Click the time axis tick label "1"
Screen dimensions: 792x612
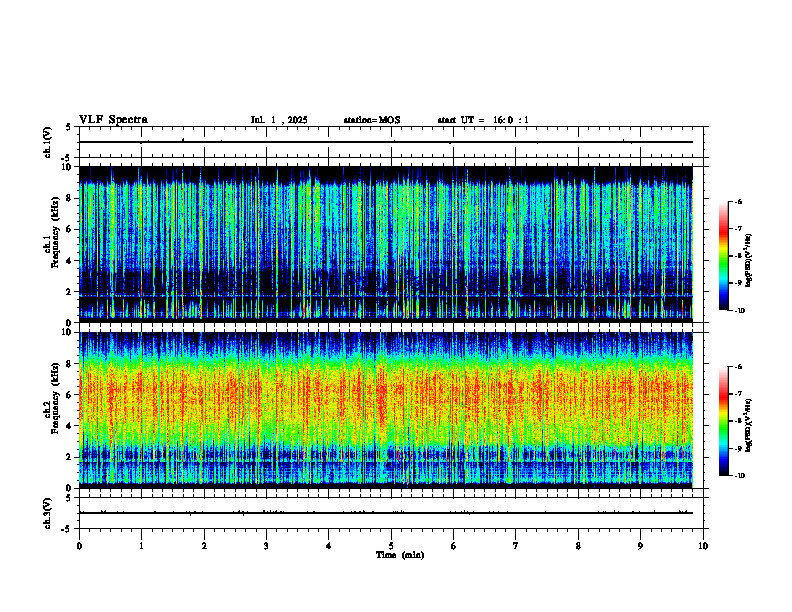click(x=141, y=546)
